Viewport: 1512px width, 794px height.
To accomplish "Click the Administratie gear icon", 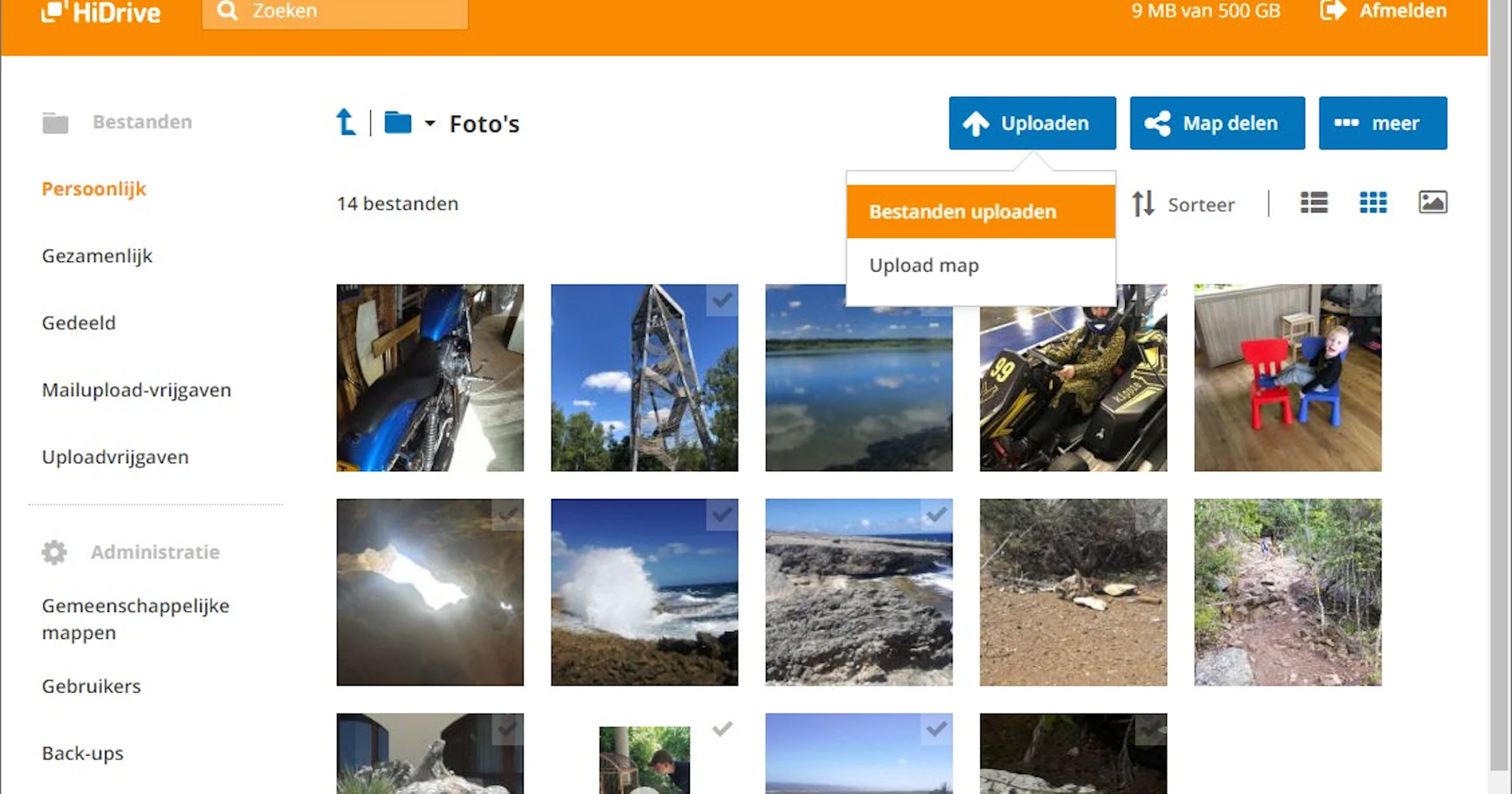I will tap(54, 552).
